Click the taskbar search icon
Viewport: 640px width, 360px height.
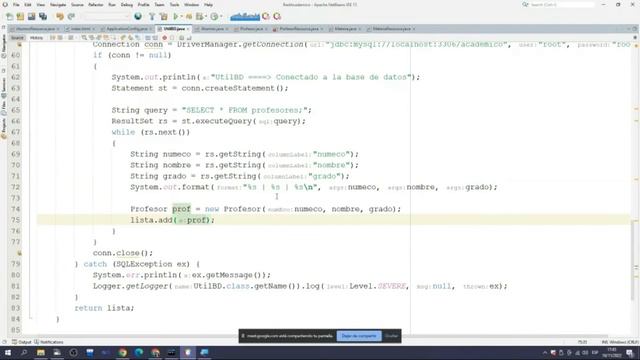click(x=24, y=352)
